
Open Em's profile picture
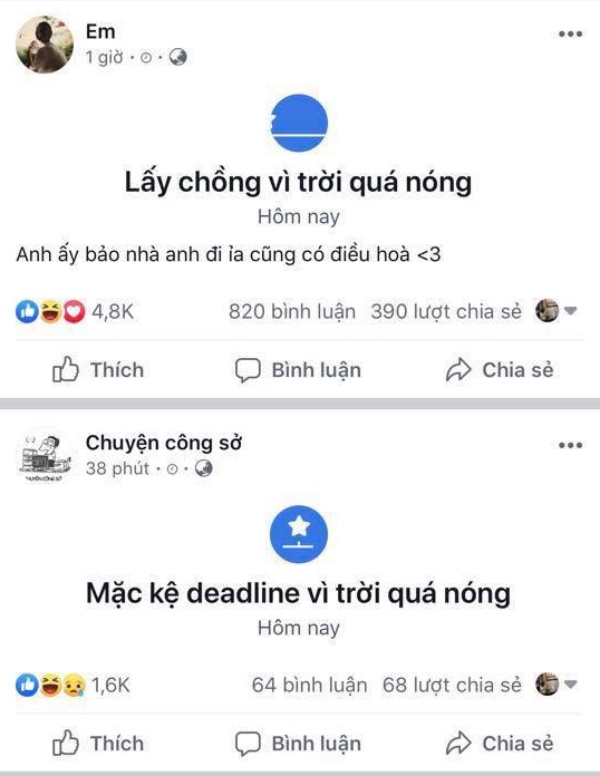[45, 45]
